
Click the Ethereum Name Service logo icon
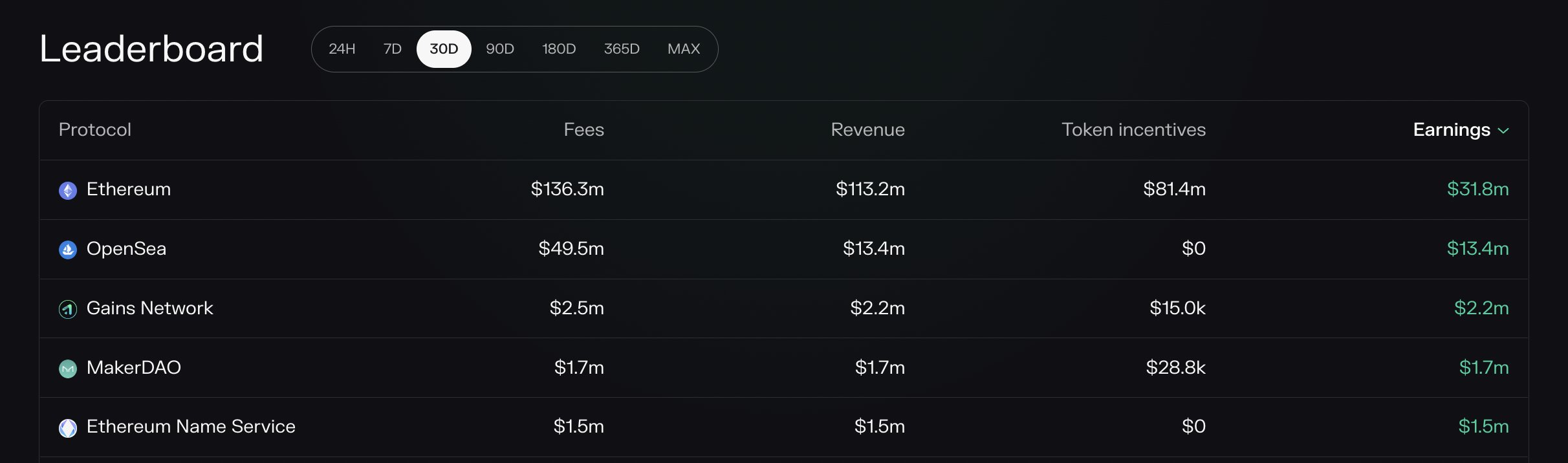68,427
